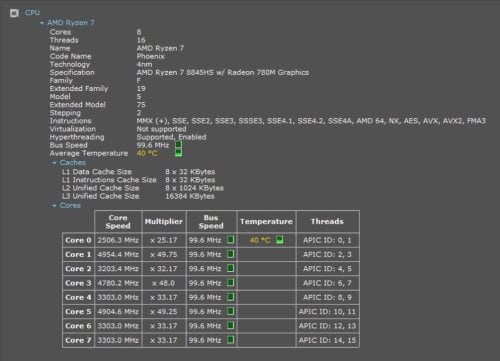500x361 pixels.
Task: Click Core 5 bus speed green icon
Action: tap(231, 311)
